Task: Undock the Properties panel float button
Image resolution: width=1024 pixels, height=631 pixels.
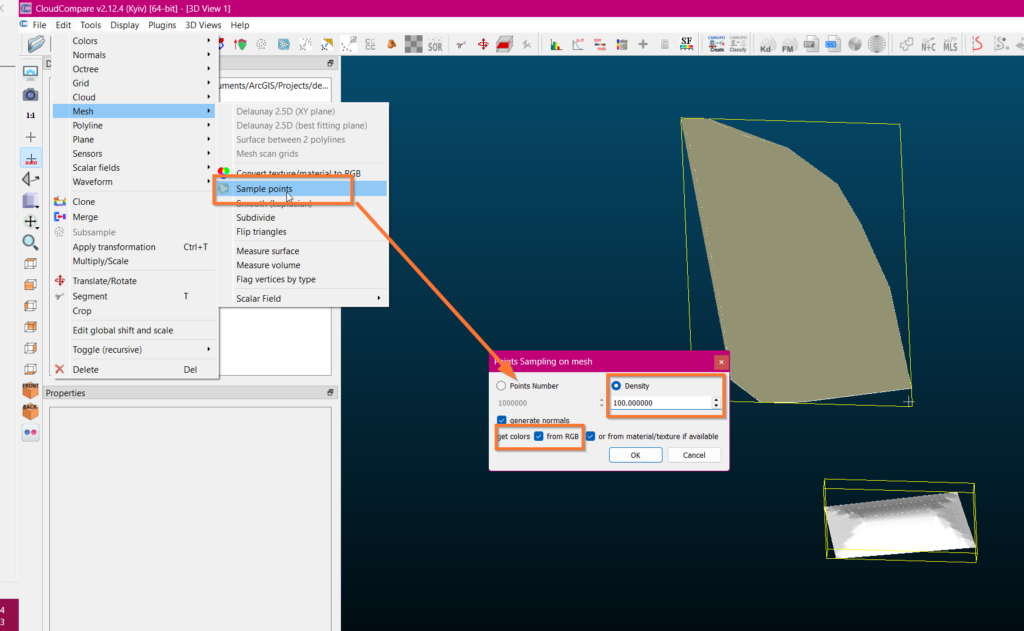Action: [330, 393]
